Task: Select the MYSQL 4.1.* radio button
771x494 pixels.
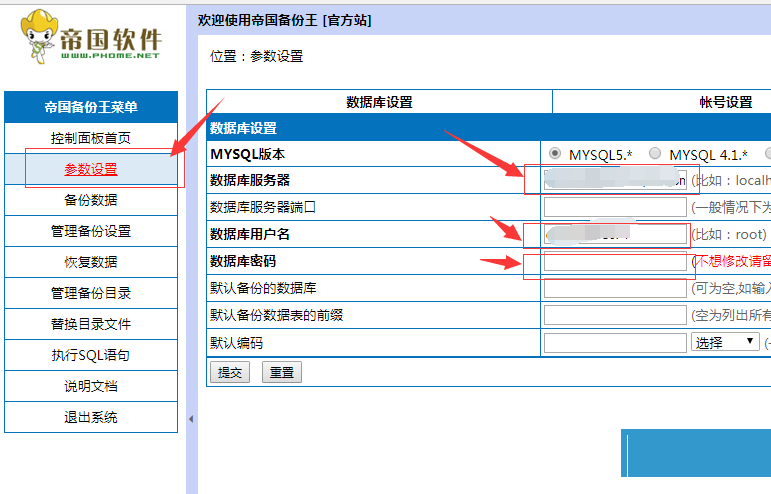Action: tap(655, 154)
